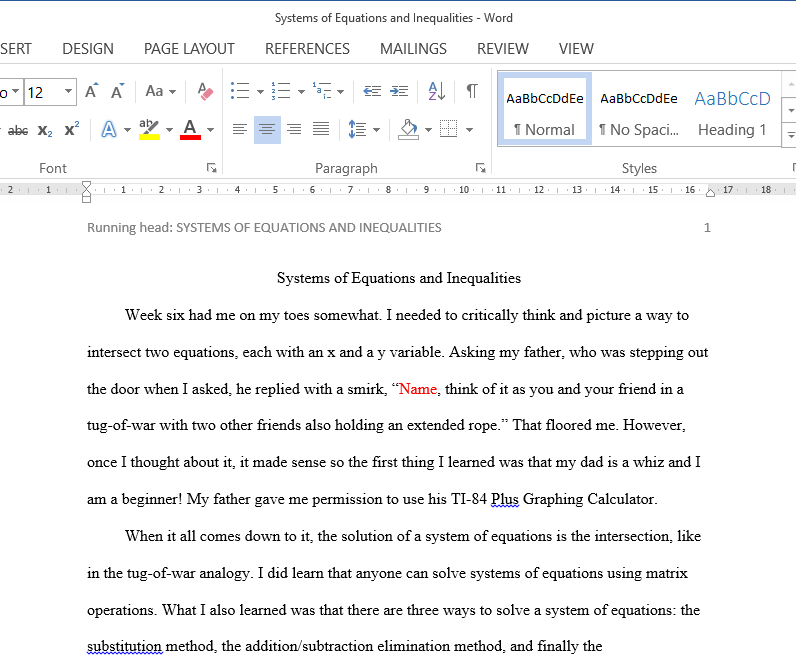Open Paragraph dialog box launcher
Screen dimensions: 796x664
click(480, 168)
